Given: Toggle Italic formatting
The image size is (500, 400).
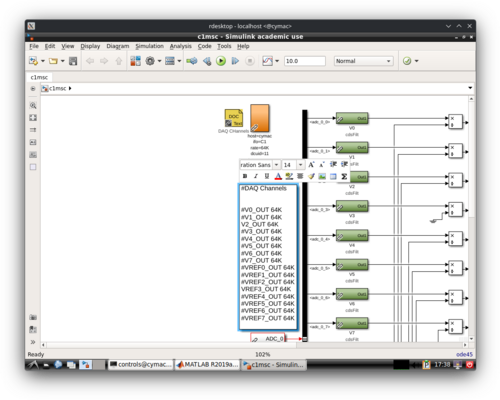Looking at the screenshot, I should [256, 176].
